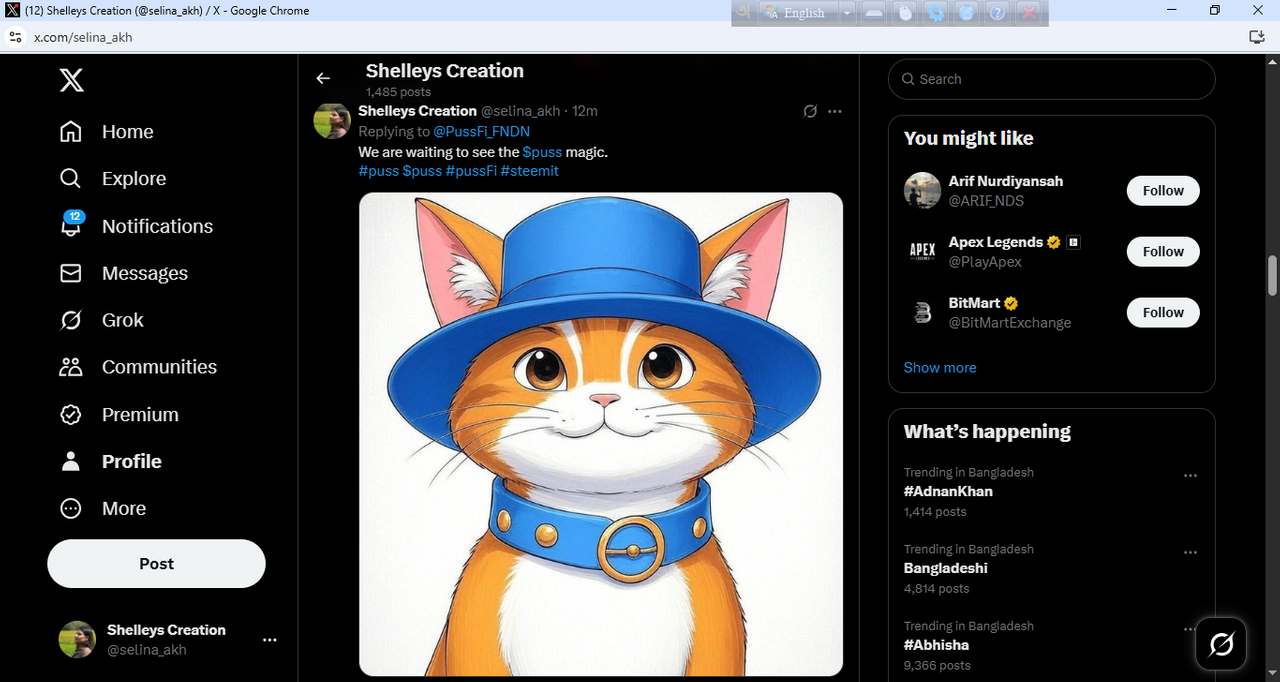Click the help question mark icon
Screen dimensions: 1280x682
(997, 13)
